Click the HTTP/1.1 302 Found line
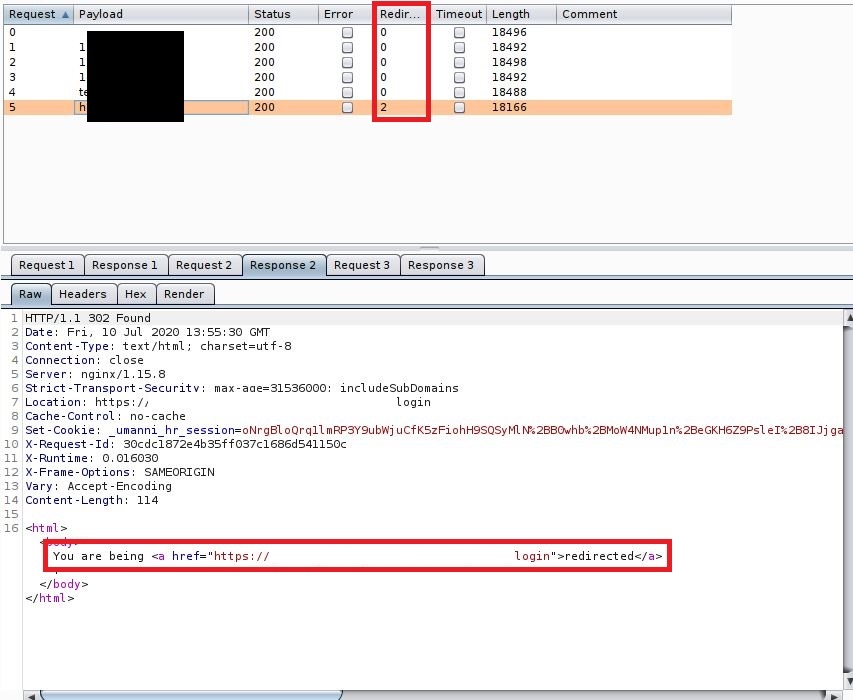Screen dimensions: 853x700 (88, 318)
